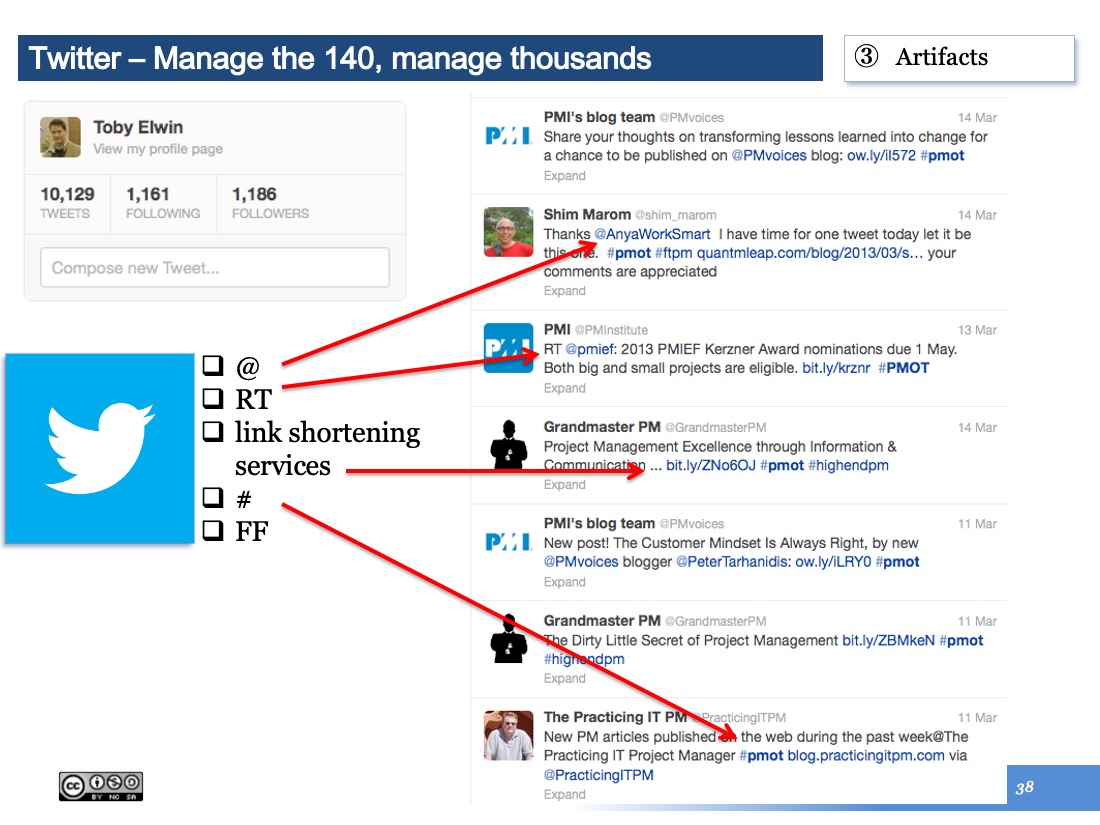Open the ow.ly/il572 link
Image resolution: width=1100 pixels, height=825 pixels.
click(x=881, y=156)
